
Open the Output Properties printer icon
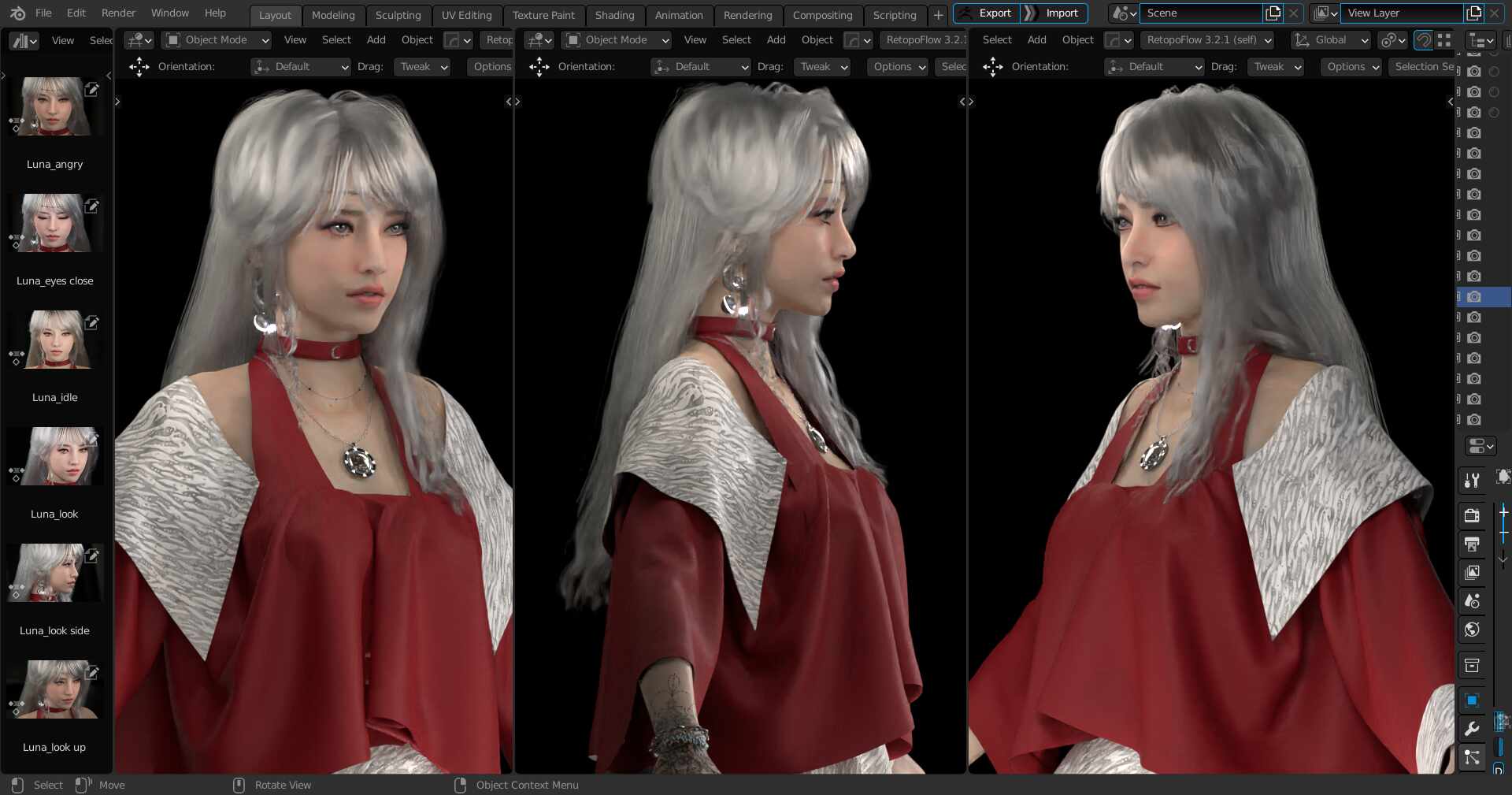1472,544
